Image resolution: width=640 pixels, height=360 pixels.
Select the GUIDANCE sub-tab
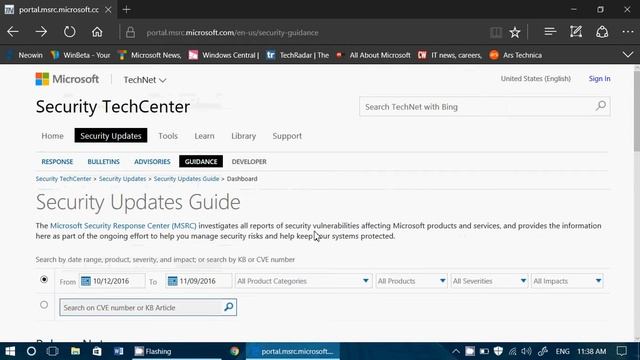tap(201, 161)
